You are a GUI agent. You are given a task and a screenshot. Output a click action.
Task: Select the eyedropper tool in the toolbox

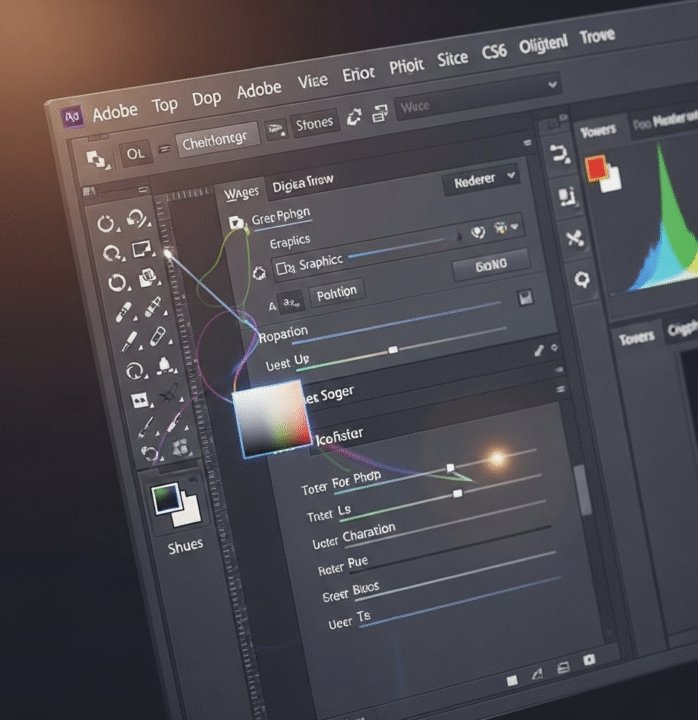pyautogui.click(x=152, y=307)
